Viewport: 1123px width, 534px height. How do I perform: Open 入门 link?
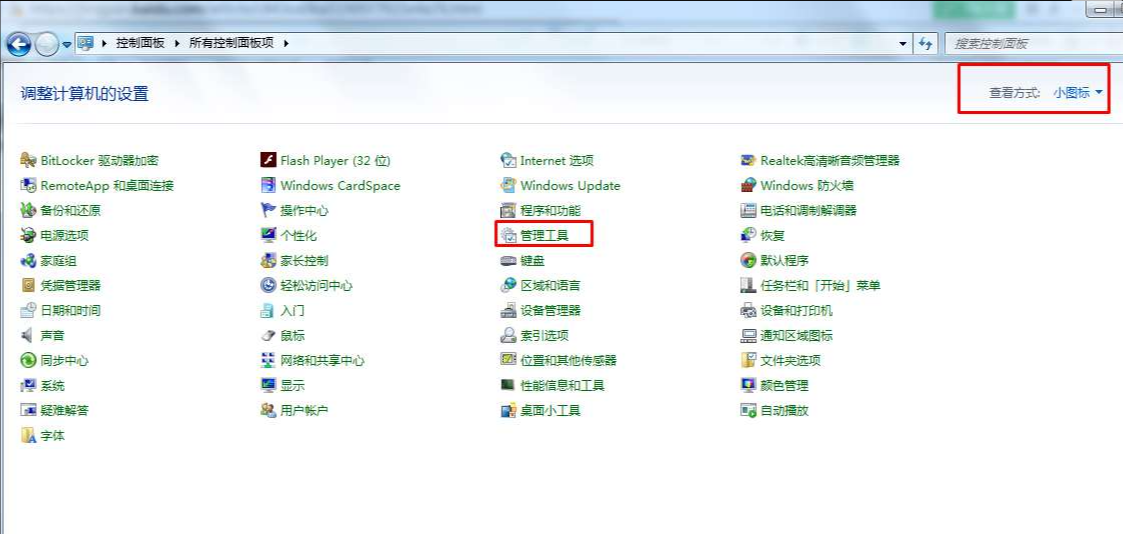[x=293, y=311]
